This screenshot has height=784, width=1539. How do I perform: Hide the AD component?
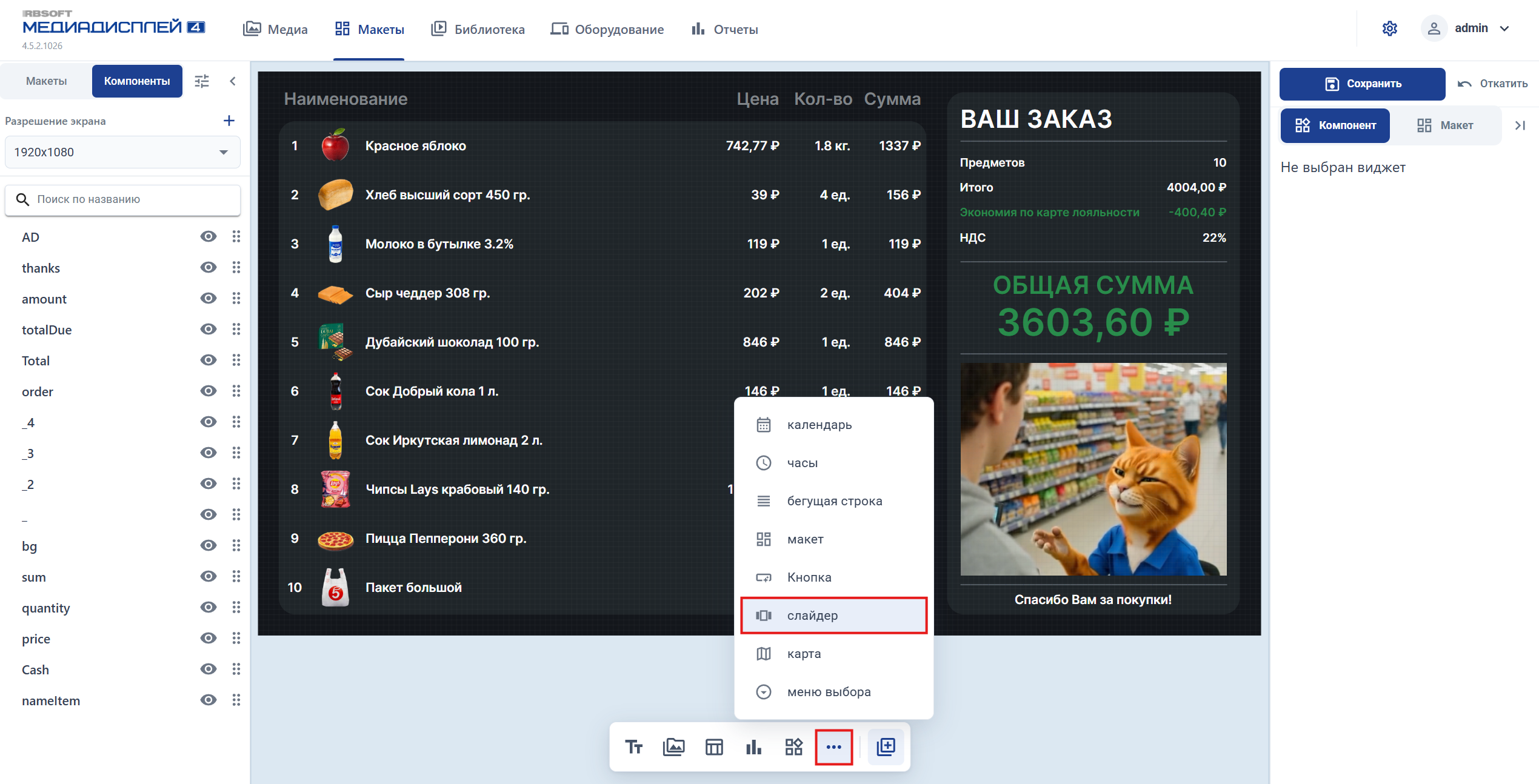pyautogui.click(x=209, y=237)
